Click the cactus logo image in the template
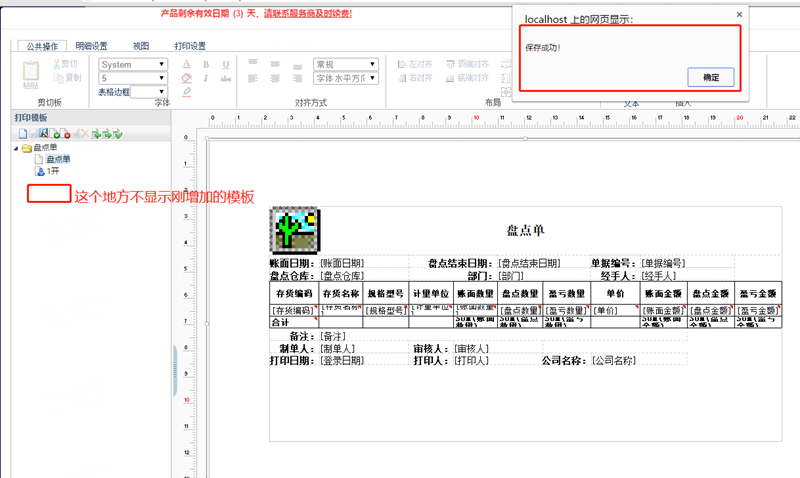800x478 pixels. tap(295, 230)
